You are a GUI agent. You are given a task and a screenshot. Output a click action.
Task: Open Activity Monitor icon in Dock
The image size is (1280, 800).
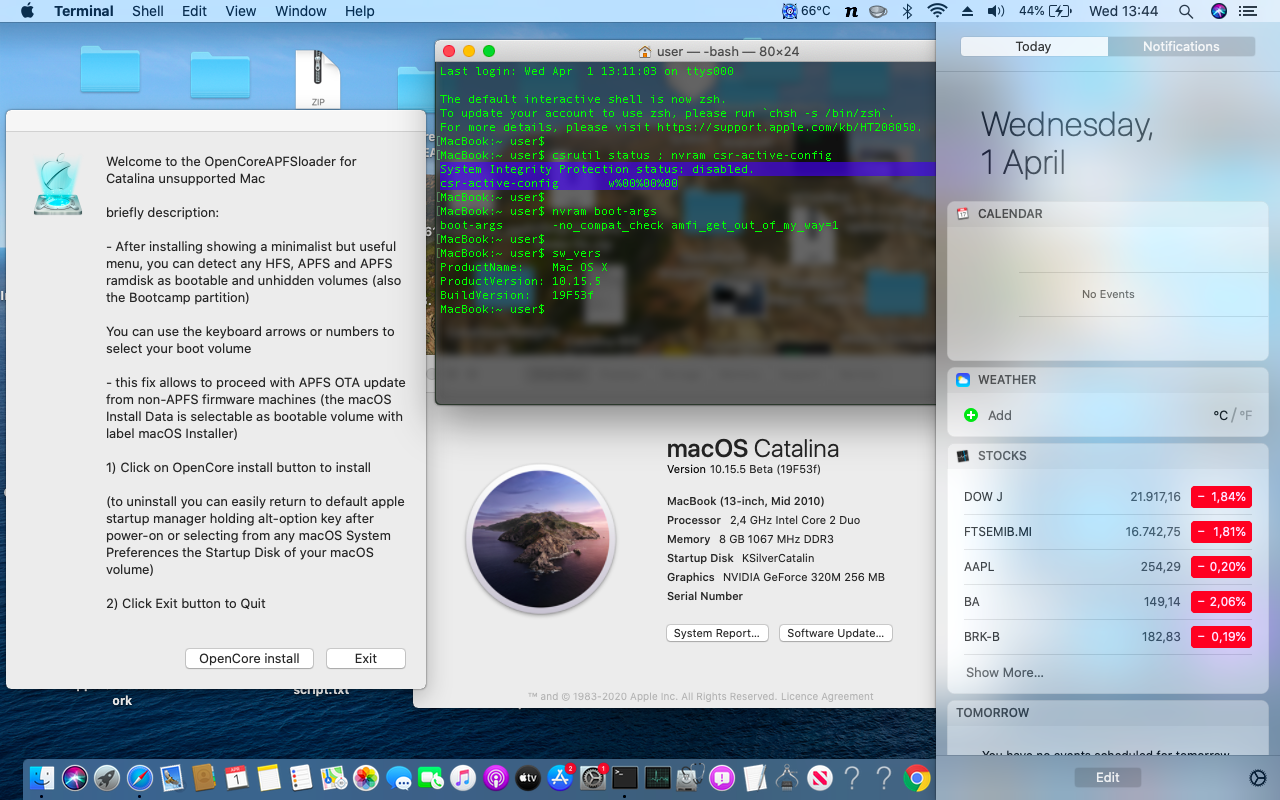pyautogui.click(x=657, y=778)
